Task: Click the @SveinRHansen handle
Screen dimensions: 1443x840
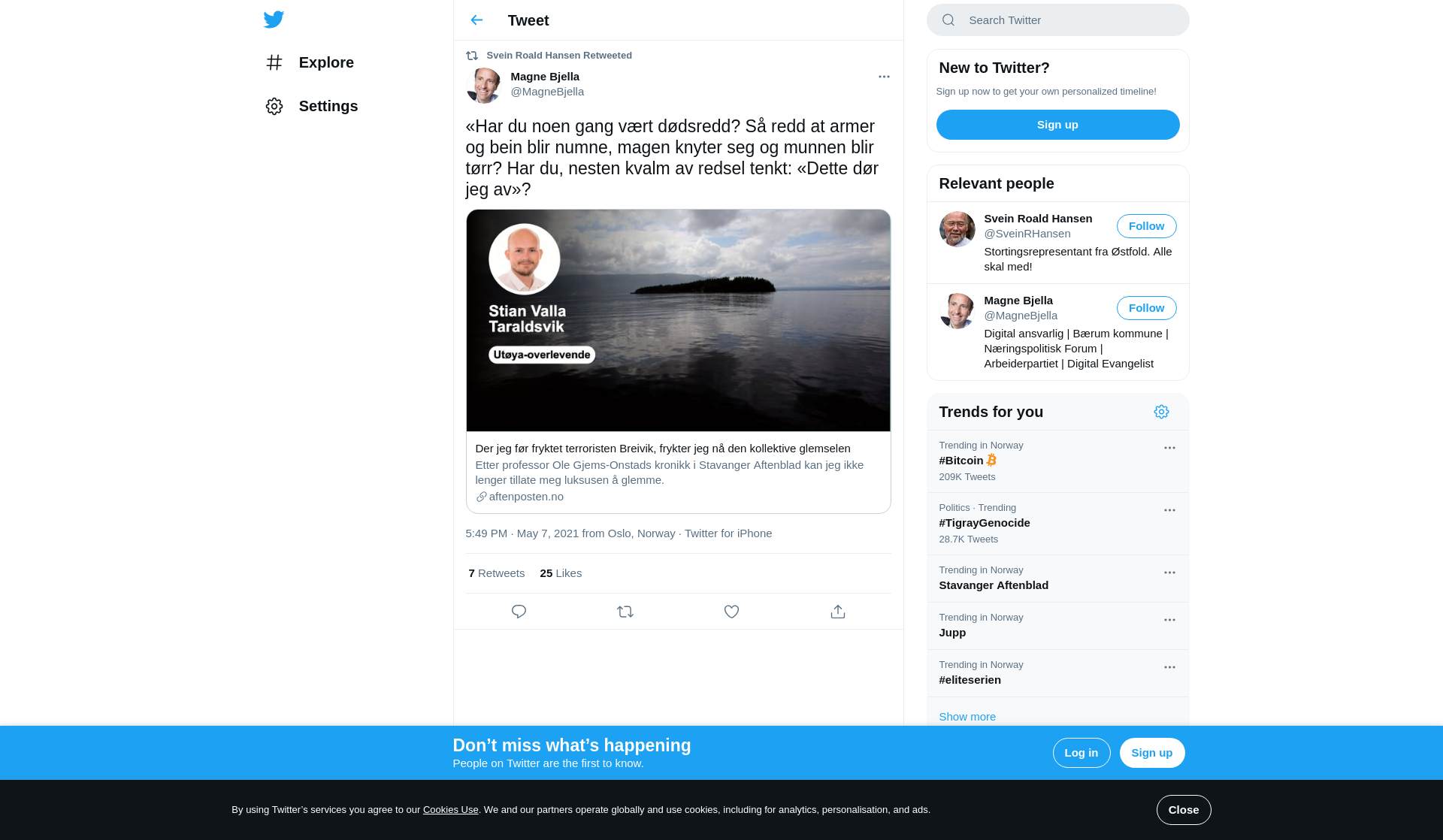Action: tap(1027, 234)
